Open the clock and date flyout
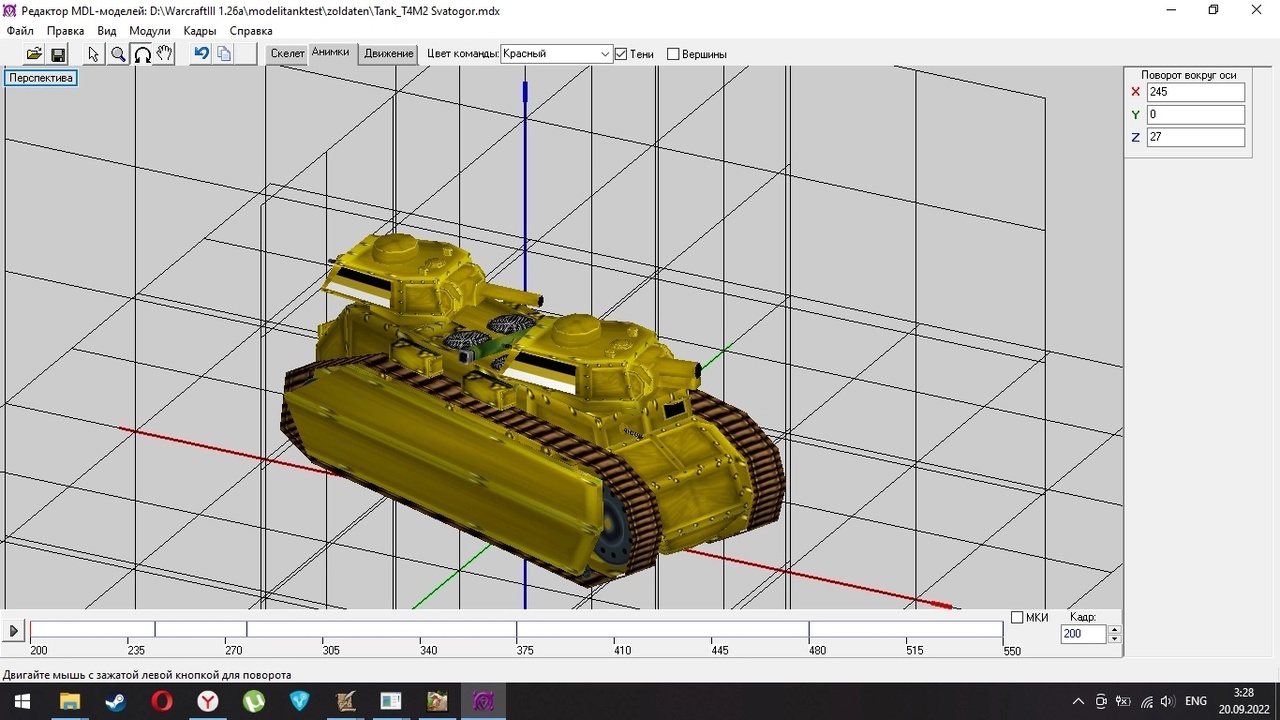The height and width of the screenshot is (720, 1280). point(1243,701)
